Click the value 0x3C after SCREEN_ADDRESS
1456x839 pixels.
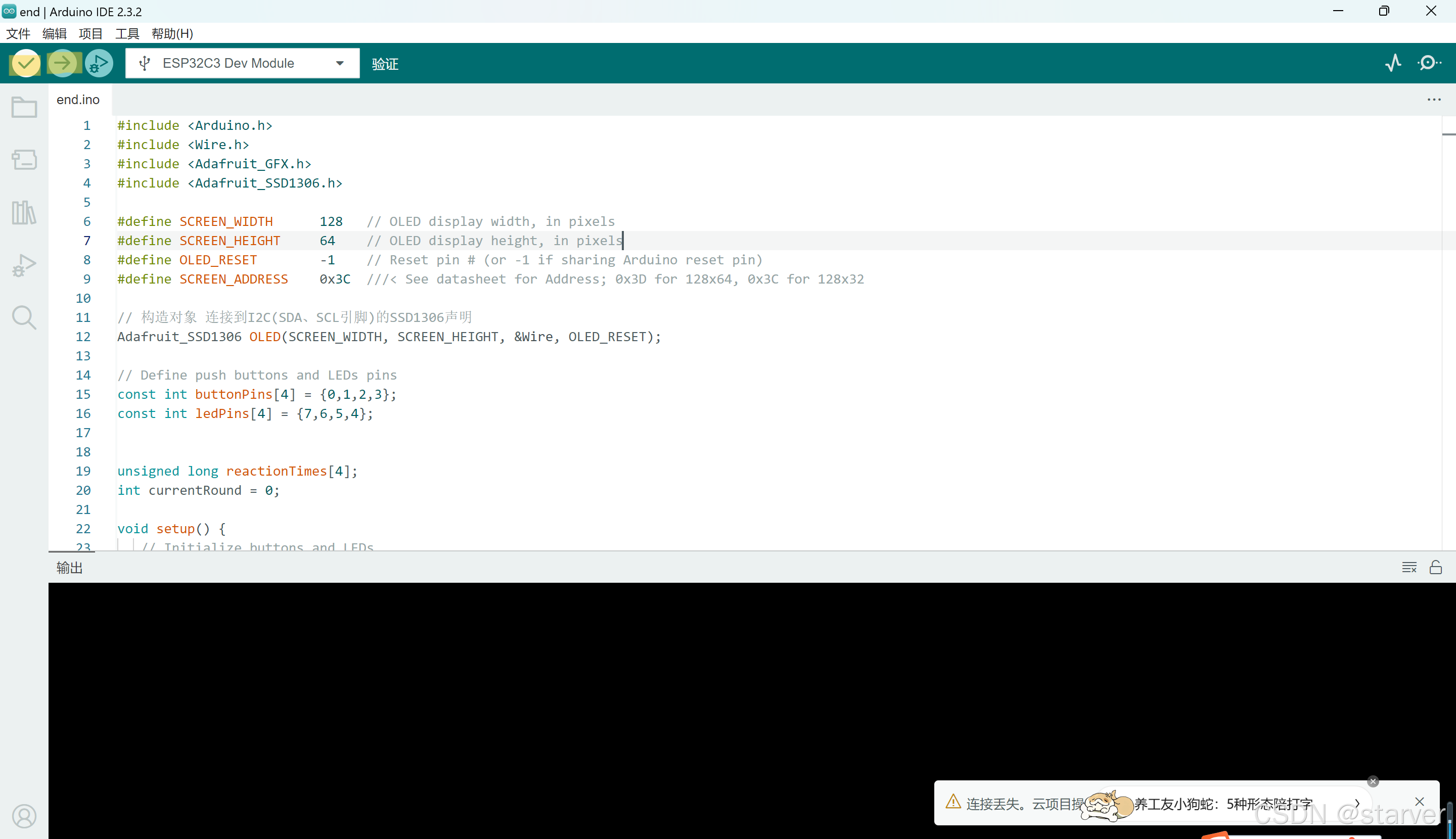tap(335, 279)
